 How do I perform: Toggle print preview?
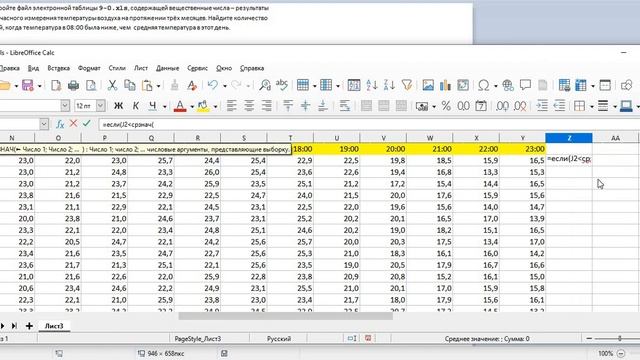[x=91, y=85]
